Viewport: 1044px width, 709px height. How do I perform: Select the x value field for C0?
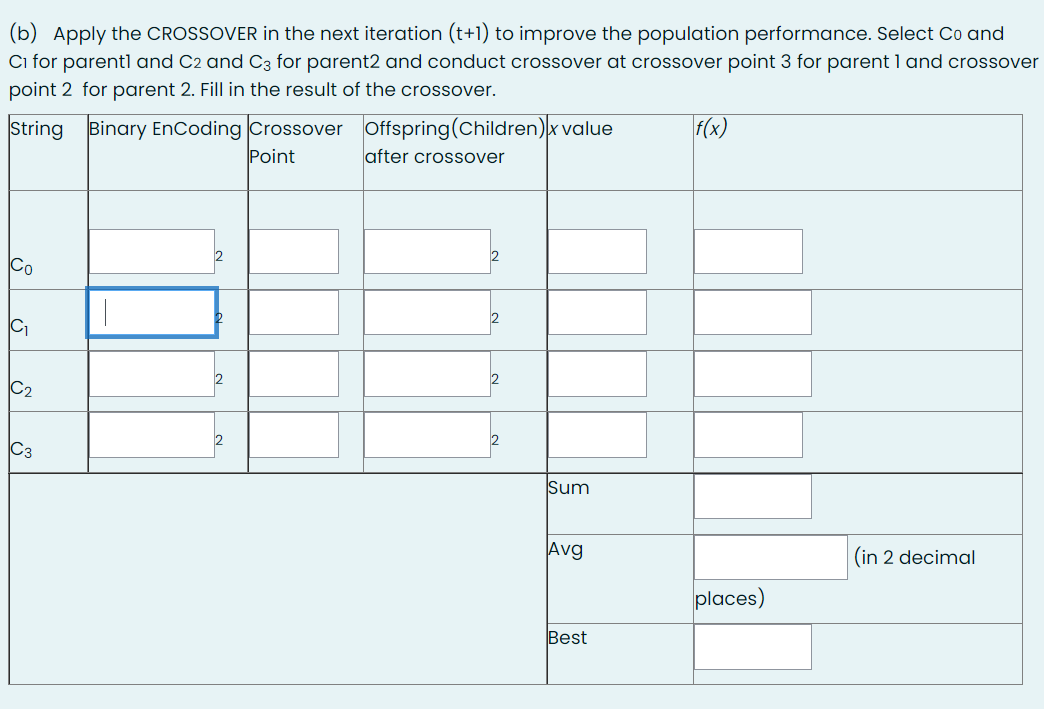tap(597, 251)
